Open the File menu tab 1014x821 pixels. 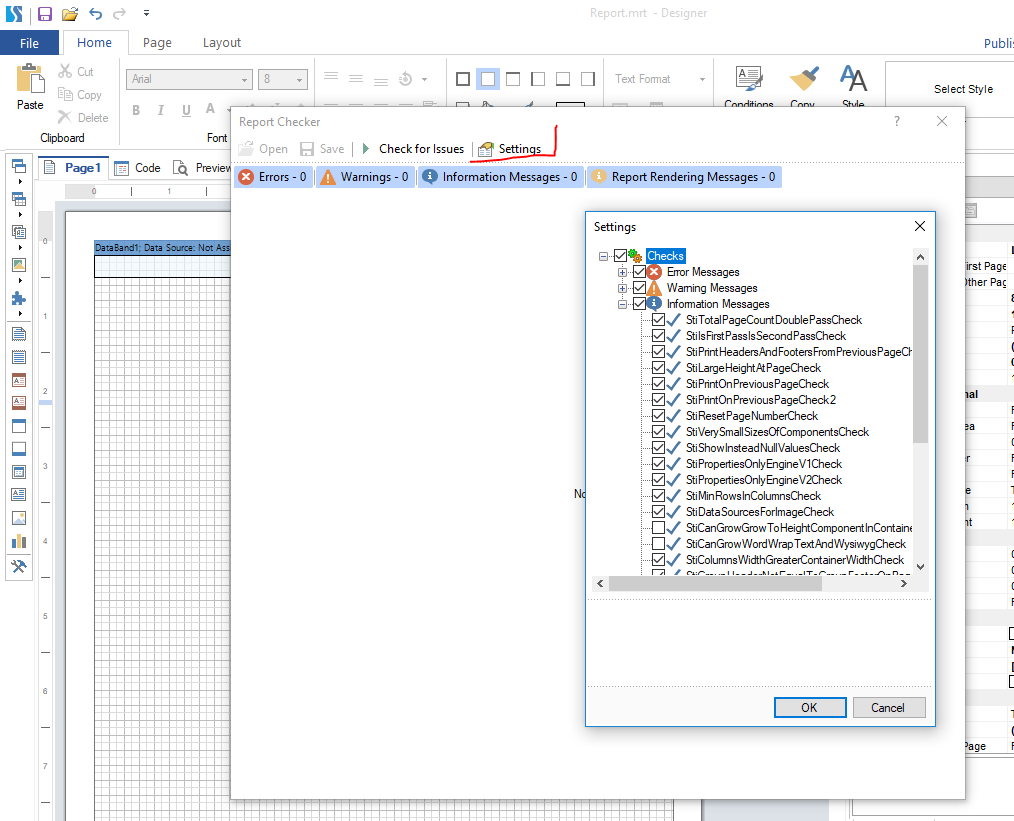click(29, 43)
